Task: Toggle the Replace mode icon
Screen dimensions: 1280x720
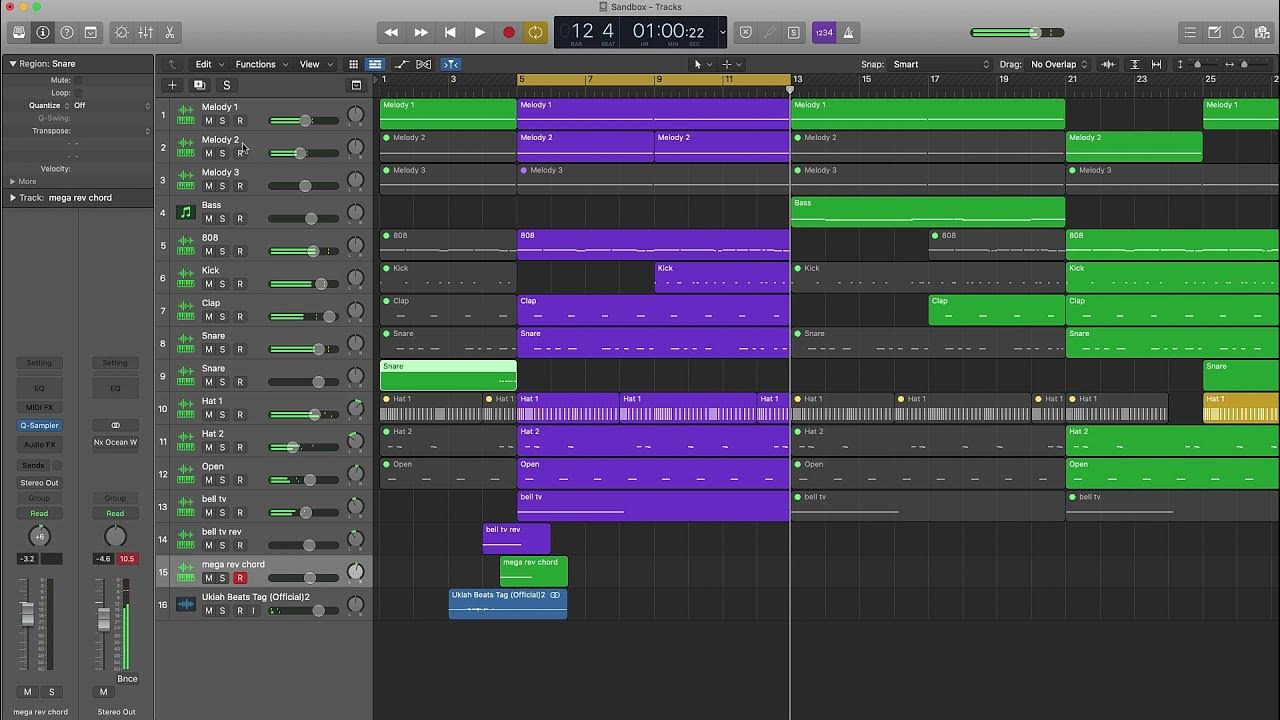Action: click(745, 32)
